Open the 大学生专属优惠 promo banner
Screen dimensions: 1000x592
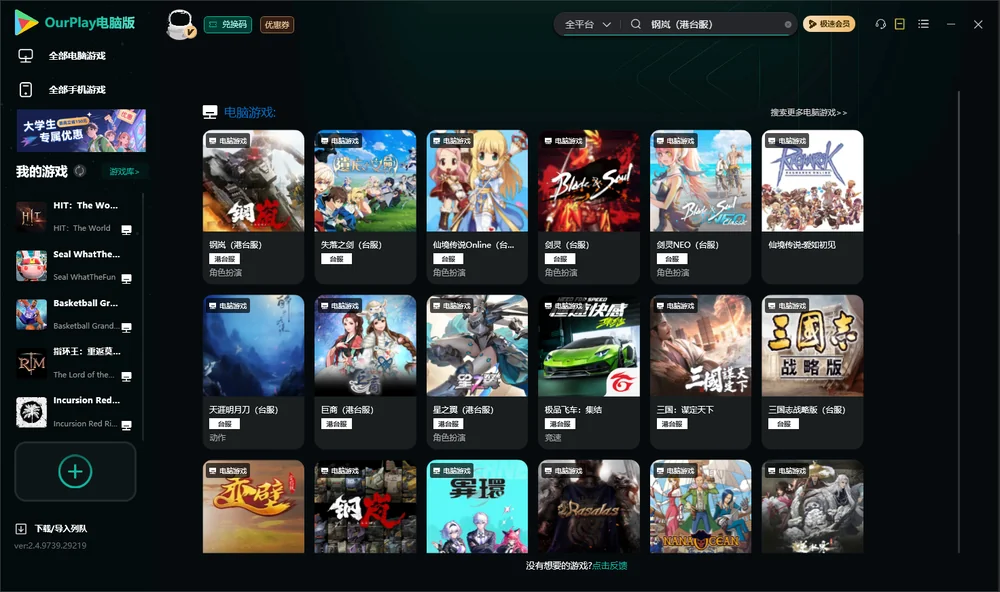(x=81, y=130)
